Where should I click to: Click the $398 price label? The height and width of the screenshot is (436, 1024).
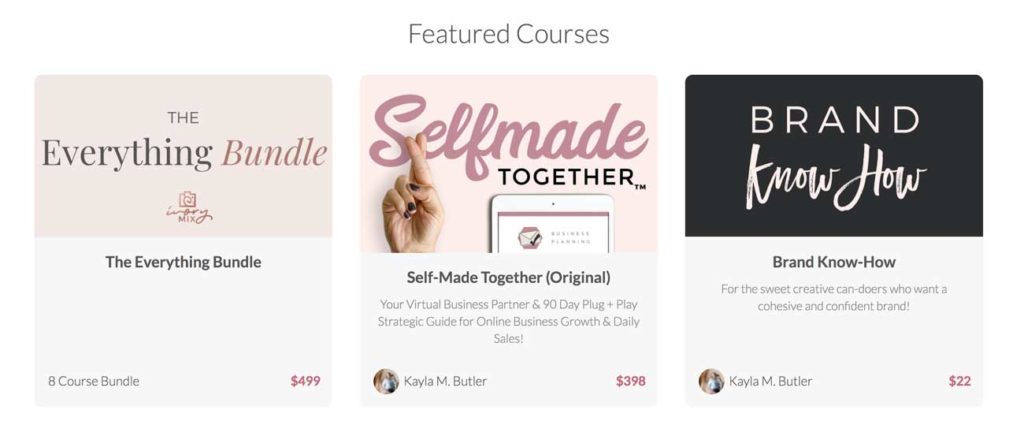pos(631,381)
